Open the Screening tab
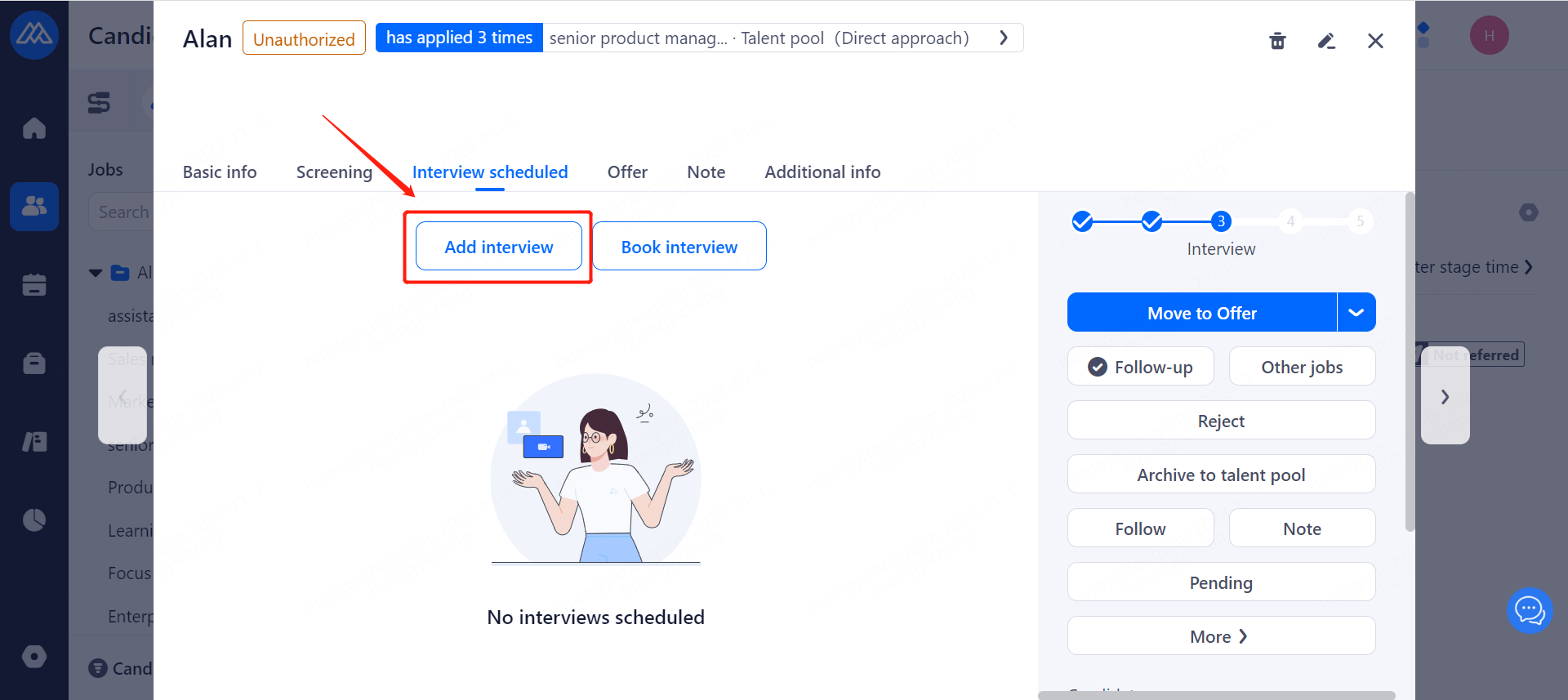This screenshot has width=1568, height=700. [x=334, y=172]
